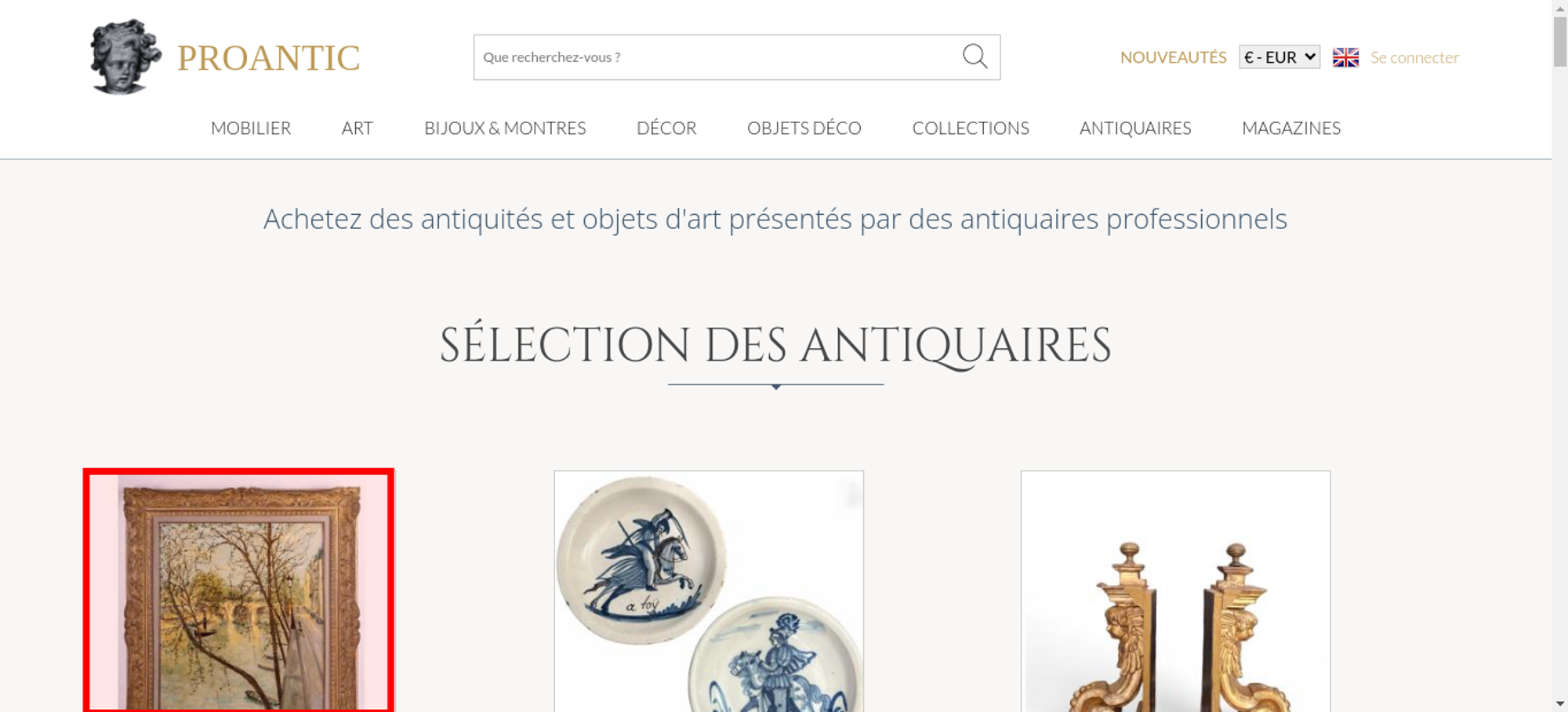Click the NOUVEAUTÉS link

pyautogui.click(x=1173, y=57)
